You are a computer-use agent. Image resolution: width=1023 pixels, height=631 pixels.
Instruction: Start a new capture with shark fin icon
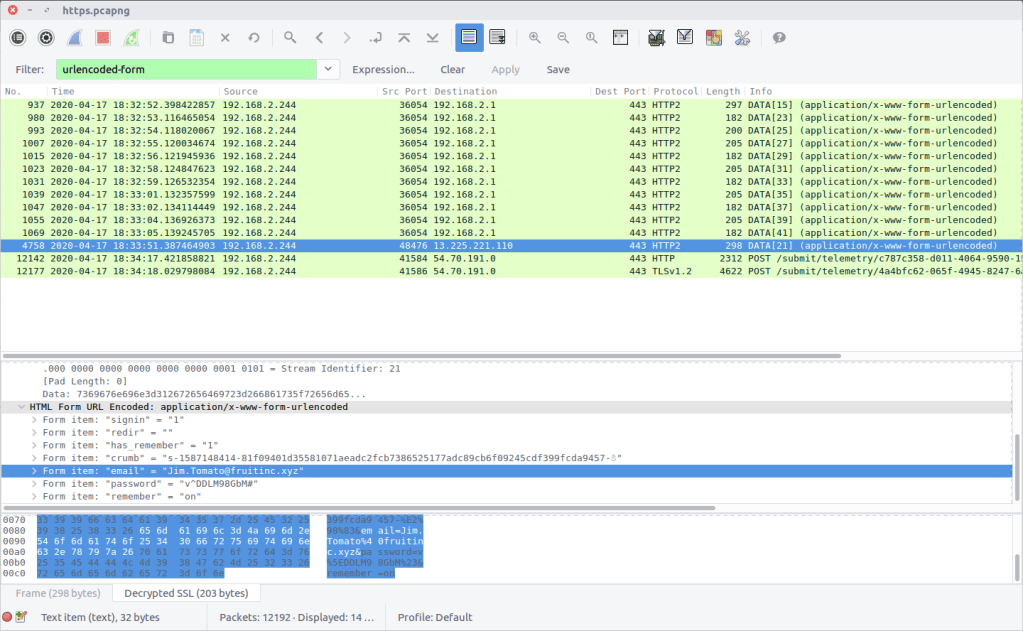tap(75, 38)
